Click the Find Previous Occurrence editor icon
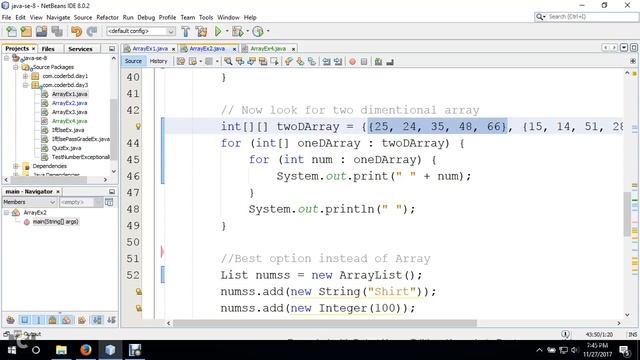640x360 pixels. pyautogui.click(x=240, y=62)
